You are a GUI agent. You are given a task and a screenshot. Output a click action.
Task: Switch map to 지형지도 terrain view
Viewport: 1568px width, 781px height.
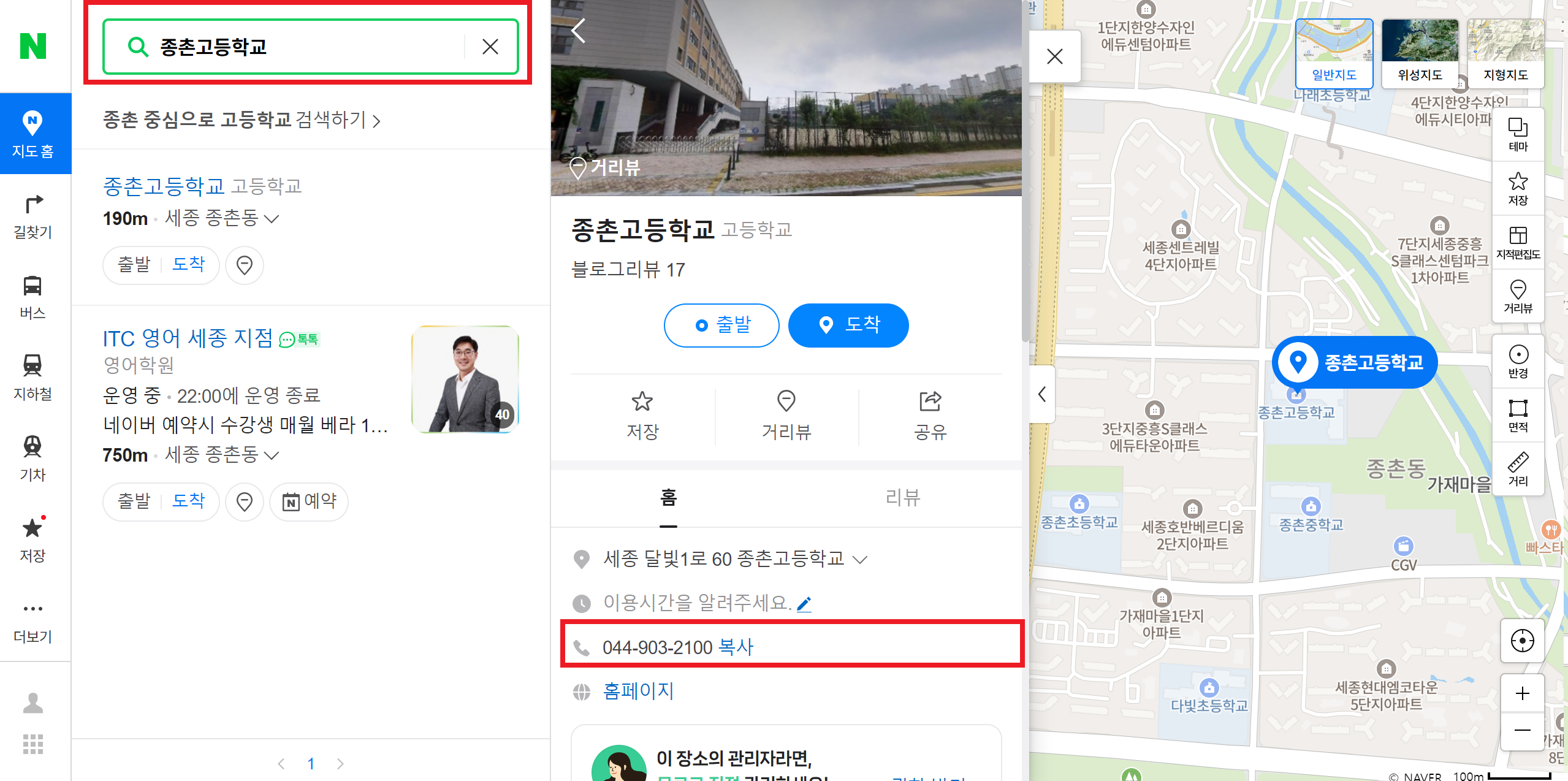point(1505,53)
